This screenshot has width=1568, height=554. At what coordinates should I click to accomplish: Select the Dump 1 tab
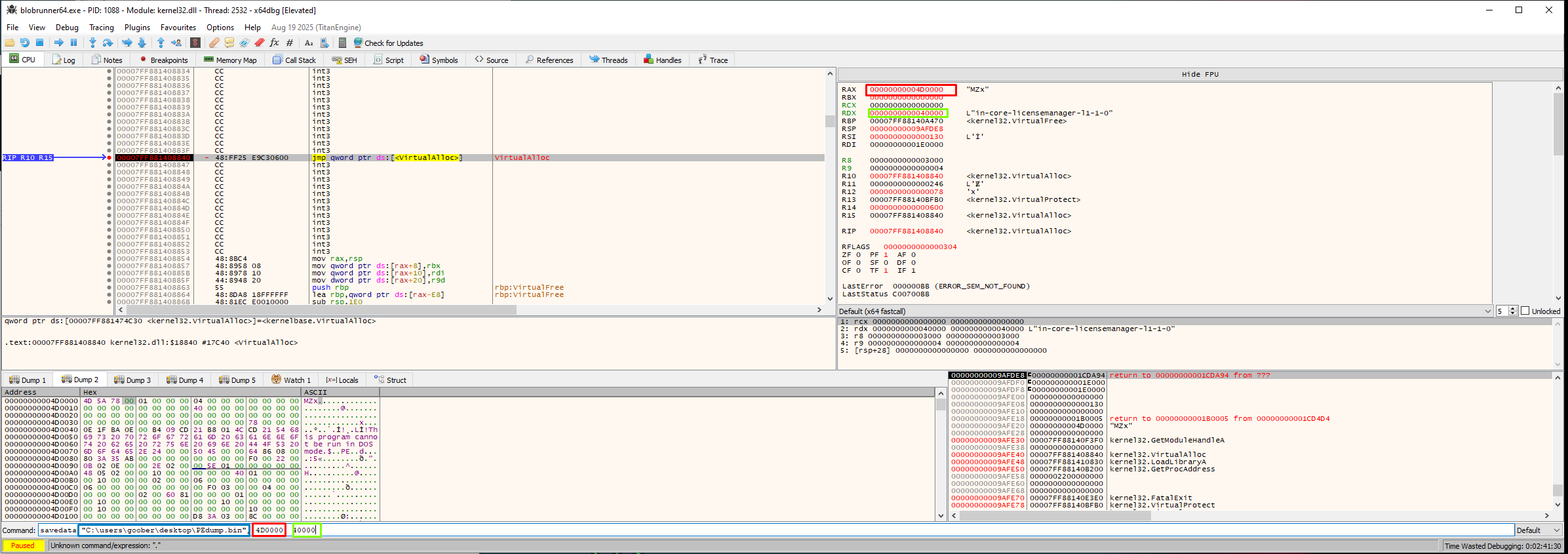click(28, 380)
